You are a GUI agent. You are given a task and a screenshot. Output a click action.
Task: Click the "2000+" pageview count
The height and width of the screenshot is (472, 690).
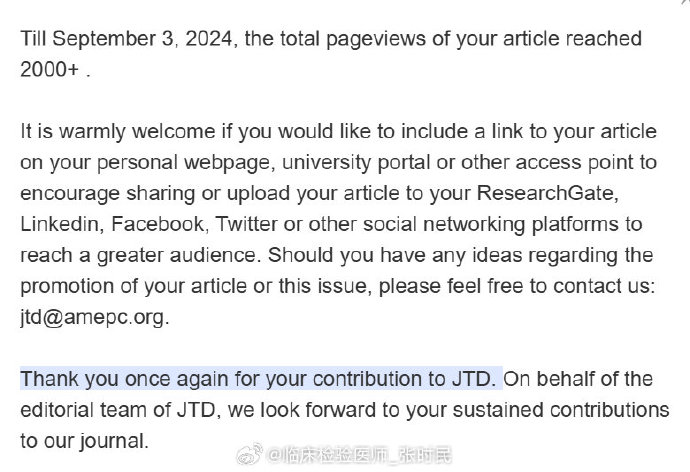[49, 70]
